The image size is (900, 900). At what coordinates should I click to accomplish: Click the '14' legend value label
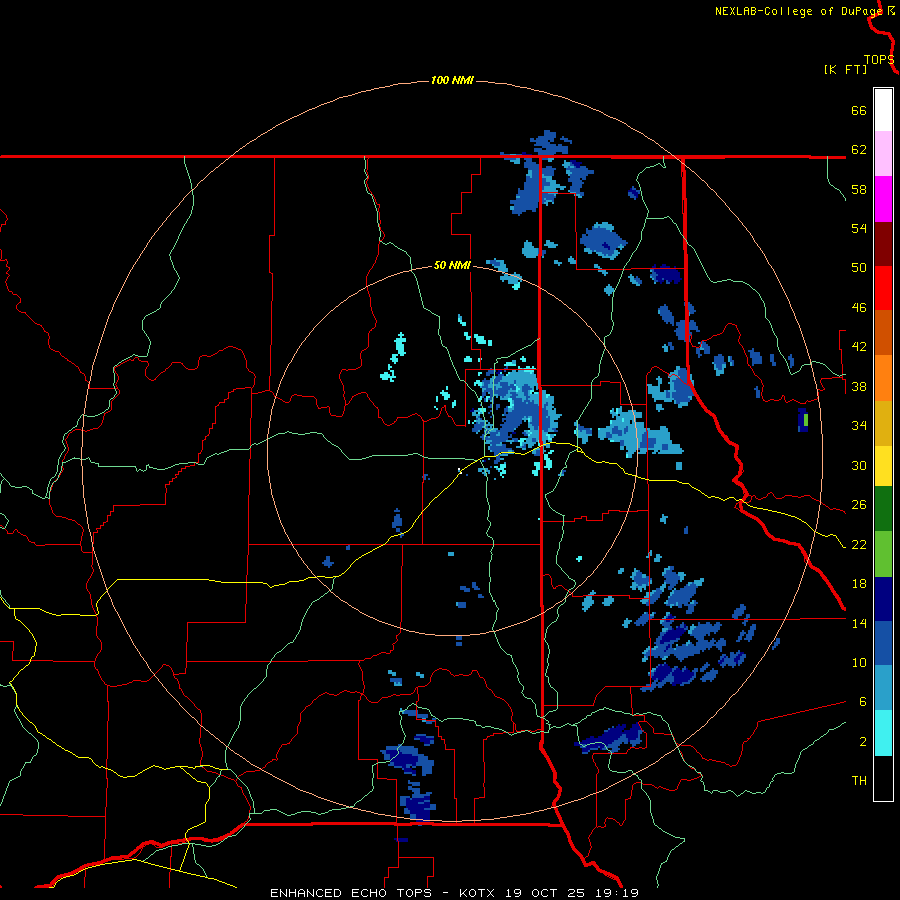pos(859,623)
